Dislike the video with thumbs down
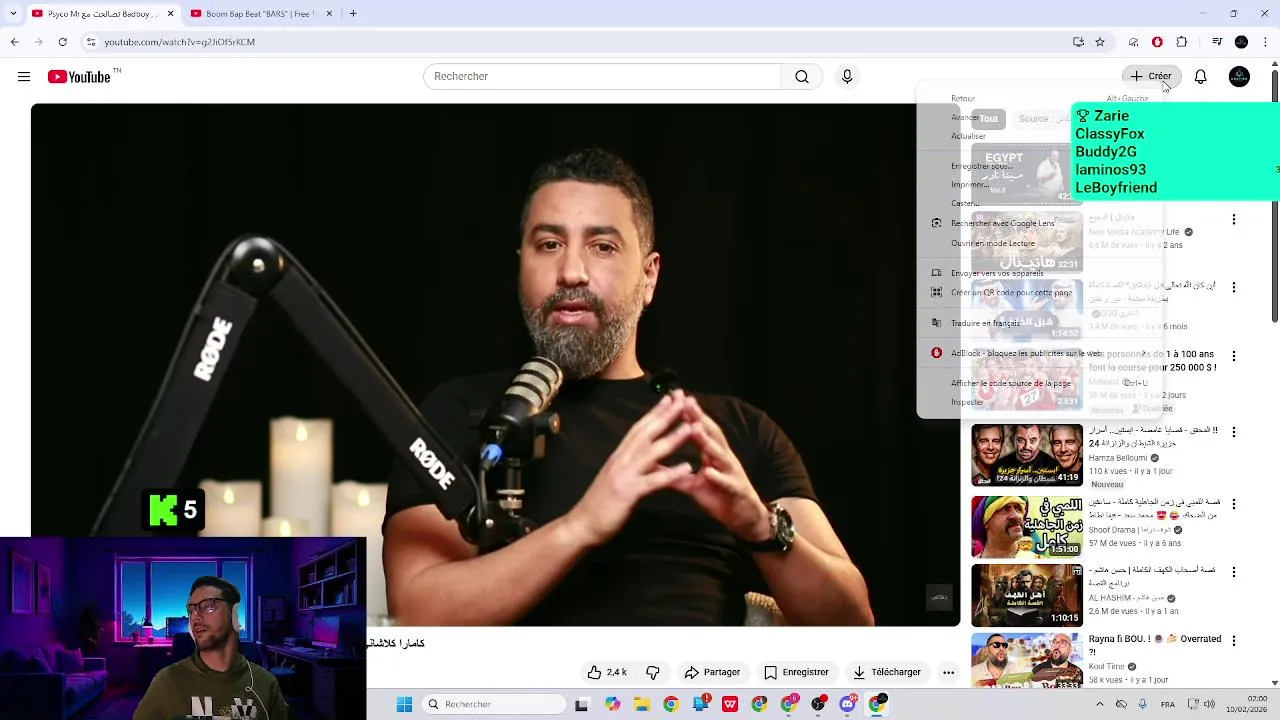1280x720 pixels. tap(653, 672)
